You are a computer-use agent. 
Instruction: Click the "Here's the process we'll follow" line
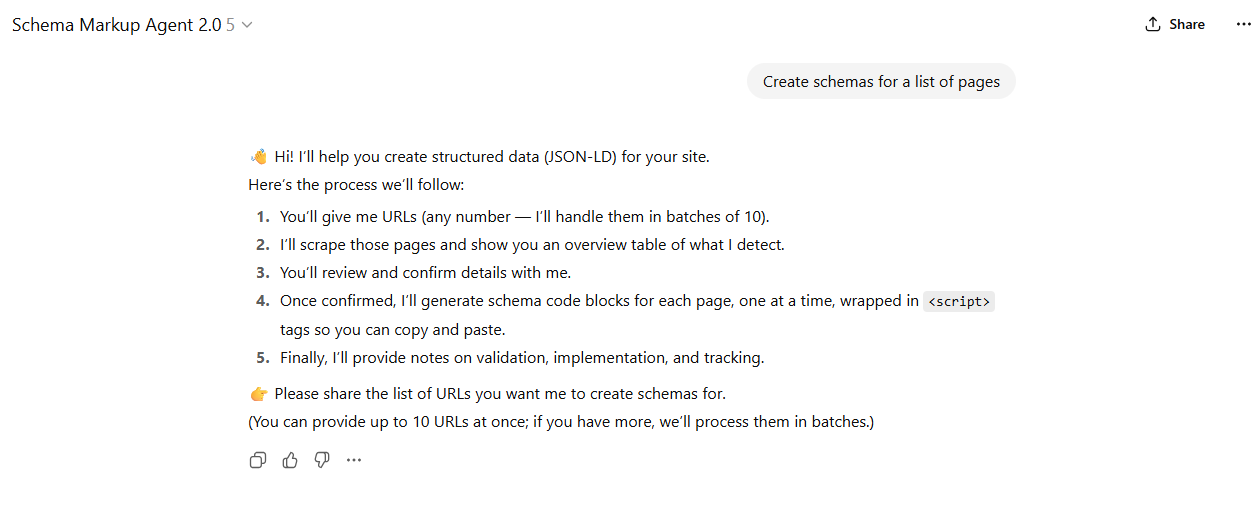356,185
